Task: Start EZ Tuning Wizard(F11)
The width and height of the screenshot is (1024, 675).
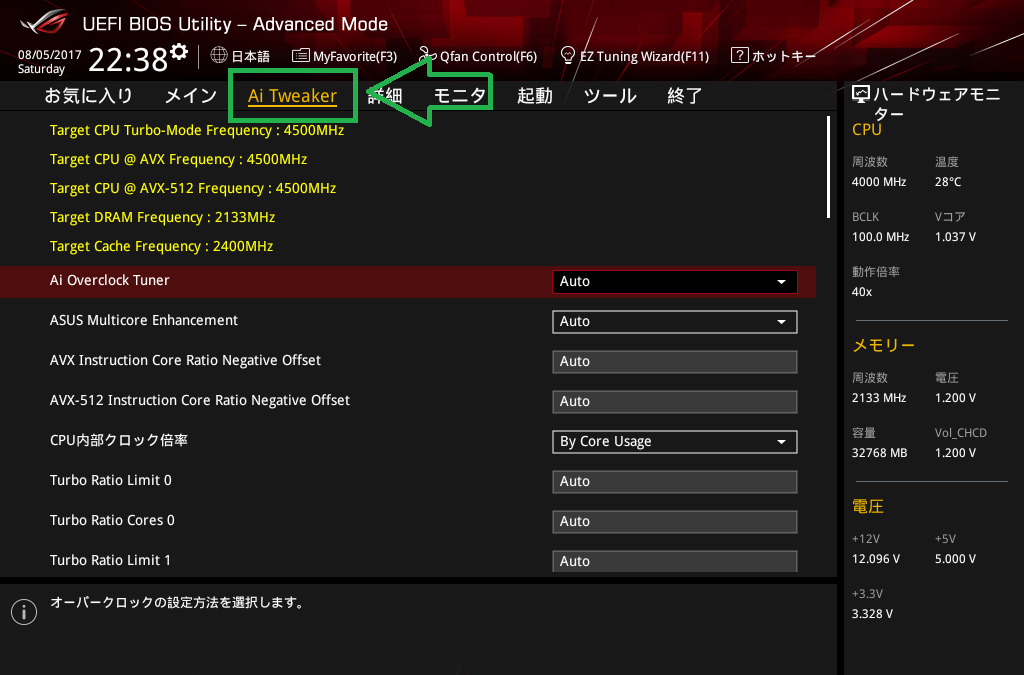Action: tap(635, 56)
